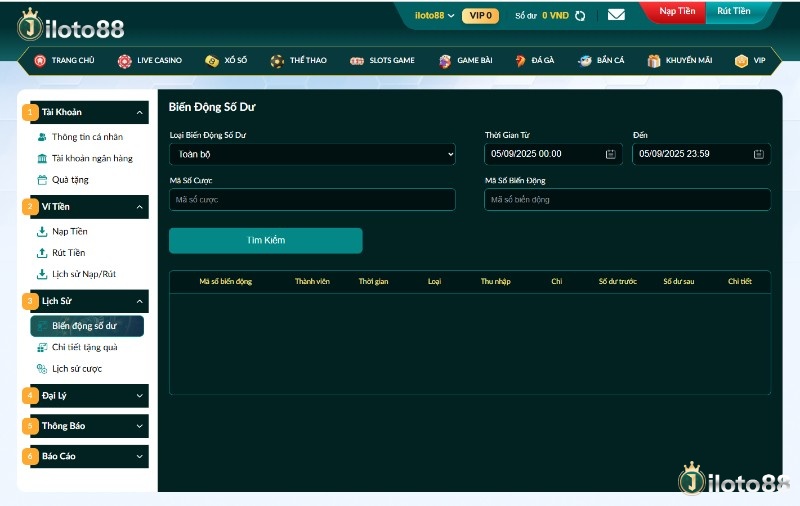800x506 pixels.
Task: Click the Chi tiết tặng quà icon
Action: [x=42, y=347]
